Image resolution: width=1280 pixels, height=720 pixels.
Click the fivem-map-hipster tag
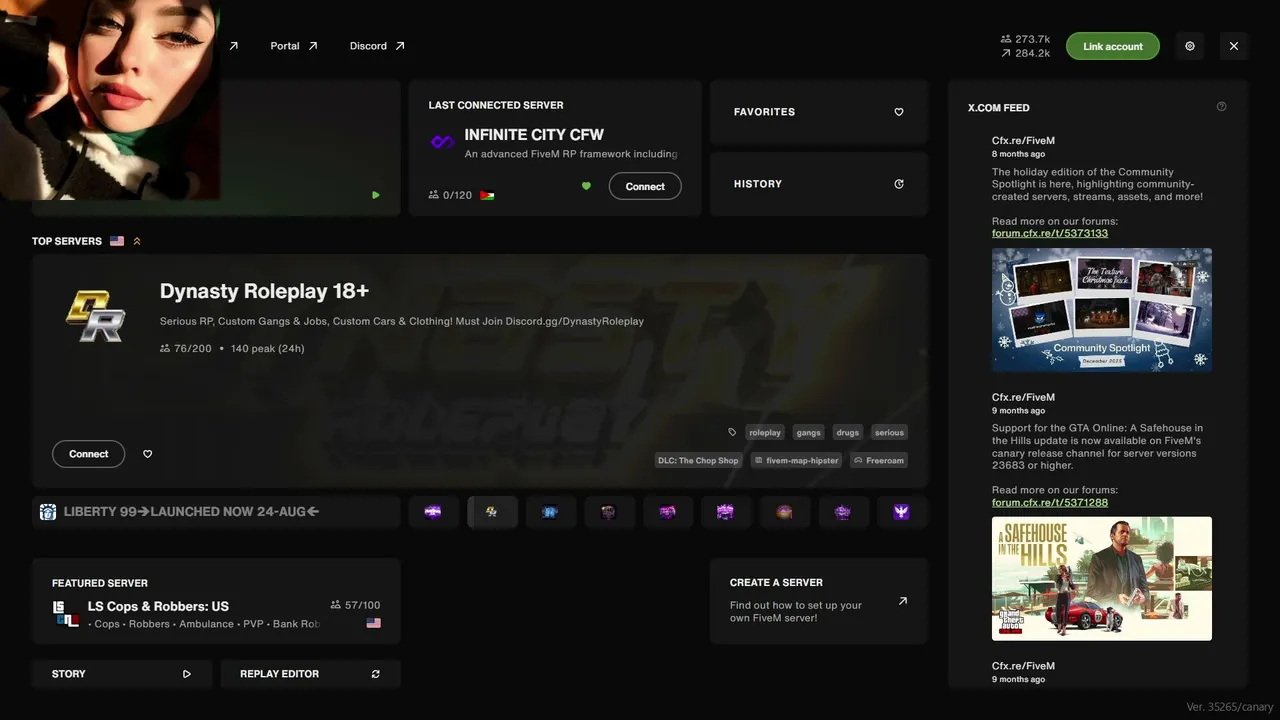(796, 461)
